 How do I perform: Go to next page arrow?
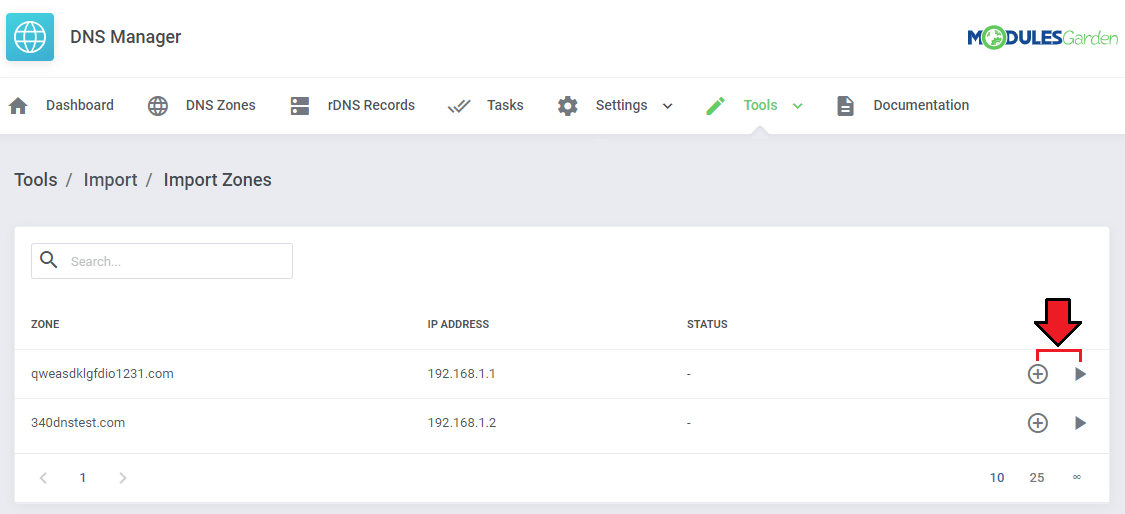point(123,477)
